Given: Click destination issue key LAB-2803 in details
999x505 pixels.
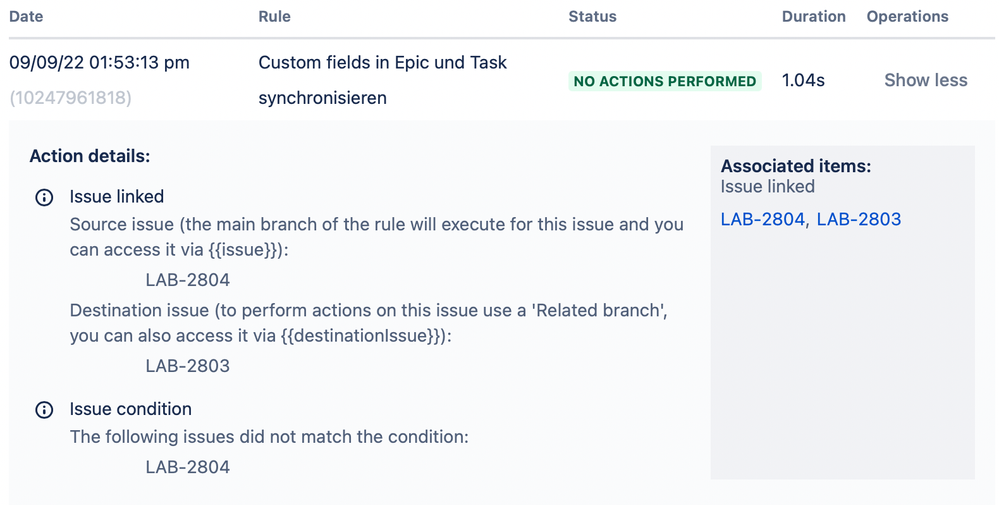Looking at the screenshot, I should coord(187,366).
